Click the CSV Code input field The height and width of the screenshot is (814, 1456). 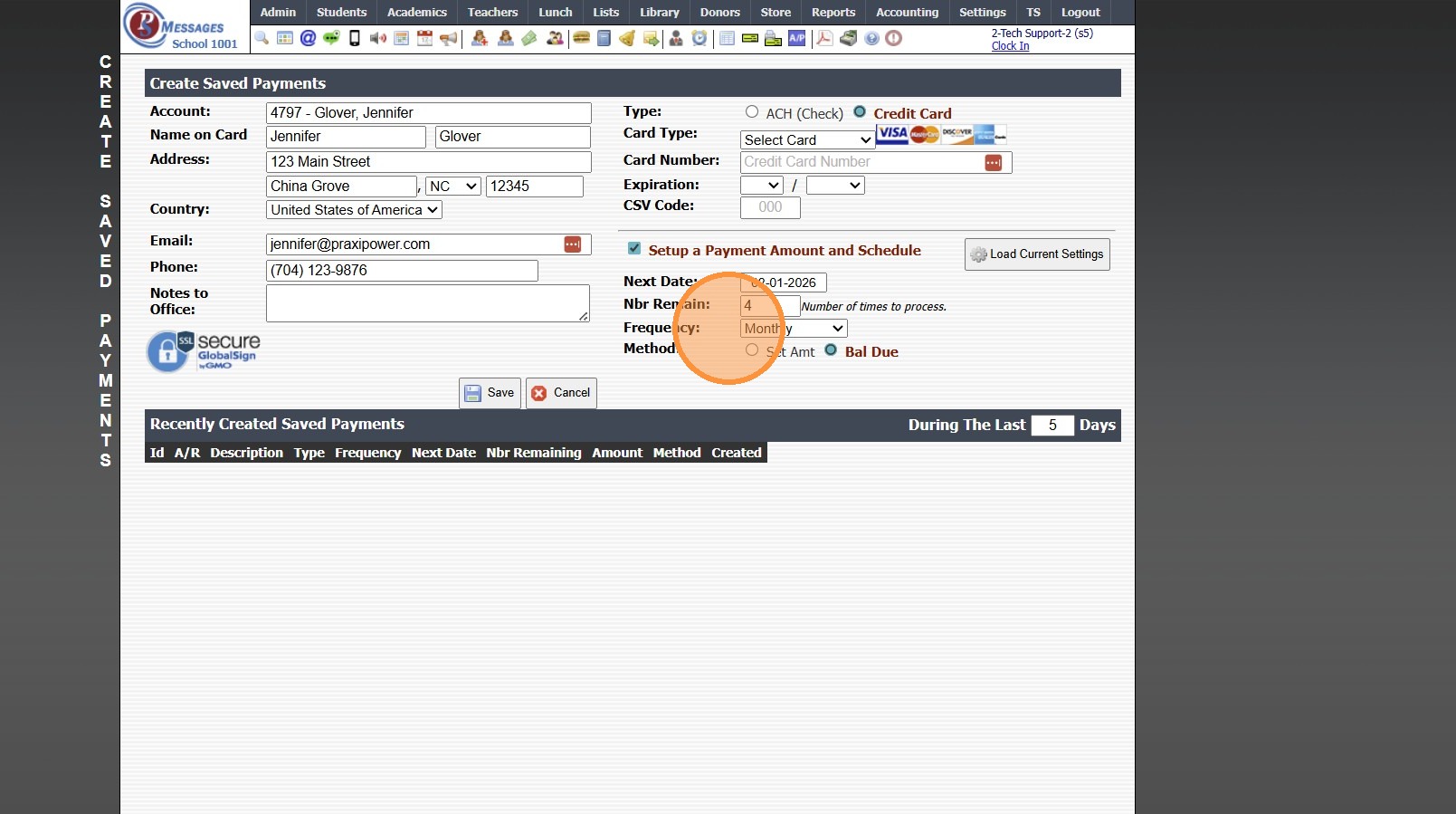coord(770,207)
